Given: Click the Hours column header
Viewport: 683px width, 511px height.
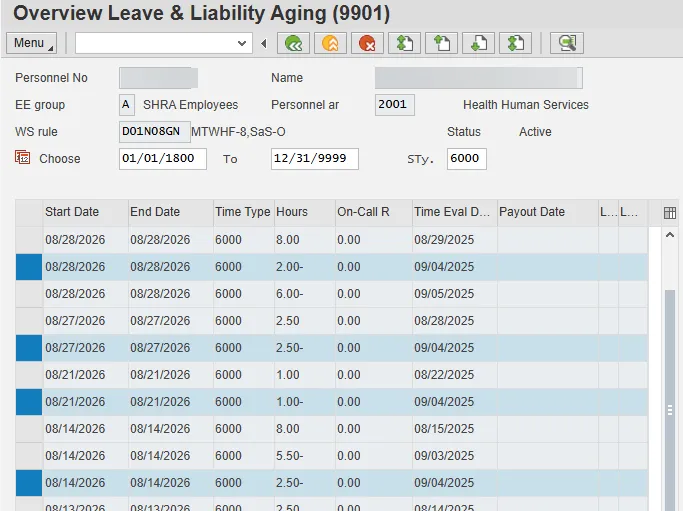Looking at the screenshot, I should (x=292, y=212).
